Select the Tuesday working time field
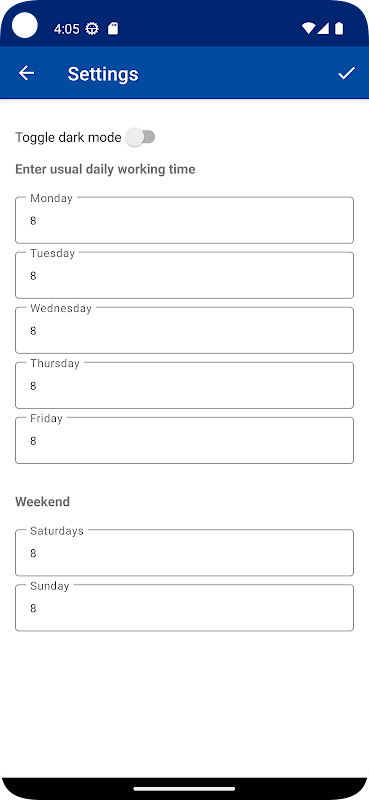 184,275
